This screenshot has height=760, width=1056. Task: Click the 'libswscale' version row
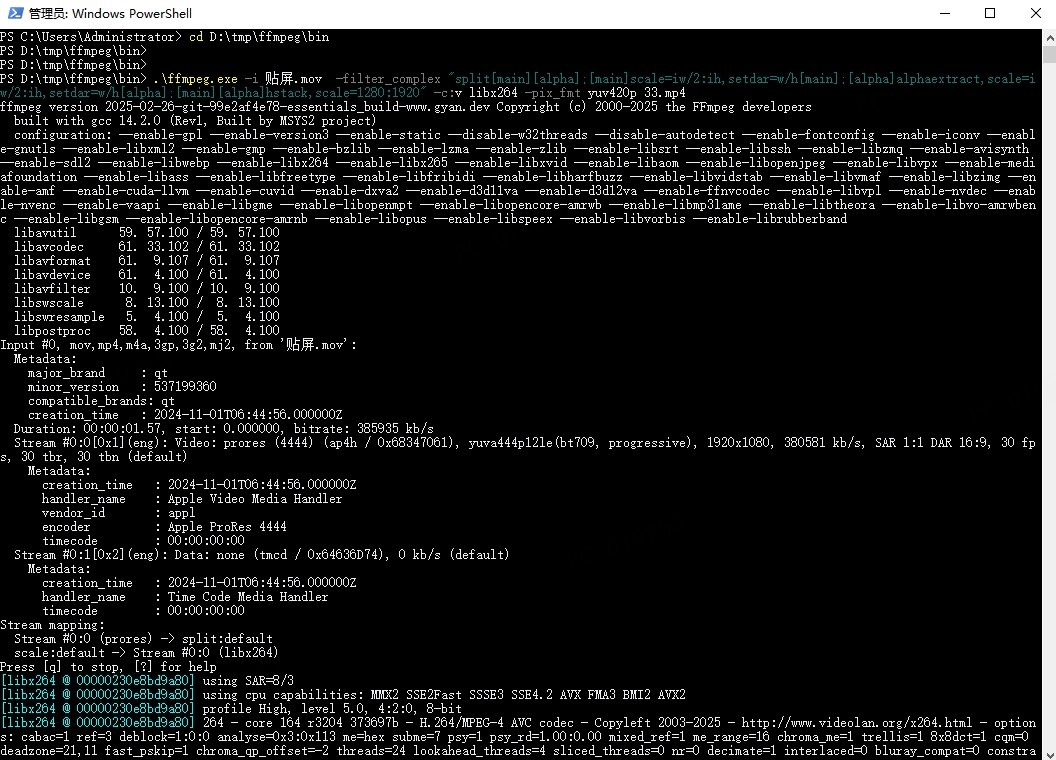click(147, 303)
